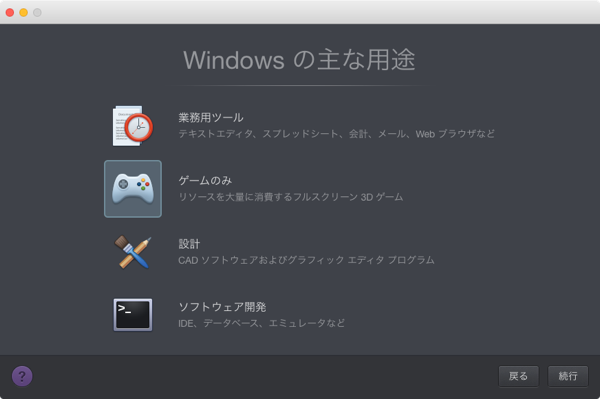Click description リソースを大量に消費するフルスクリーン 3D ゲーム
This screenshot has height=399, width=600.
pos(291,197)
